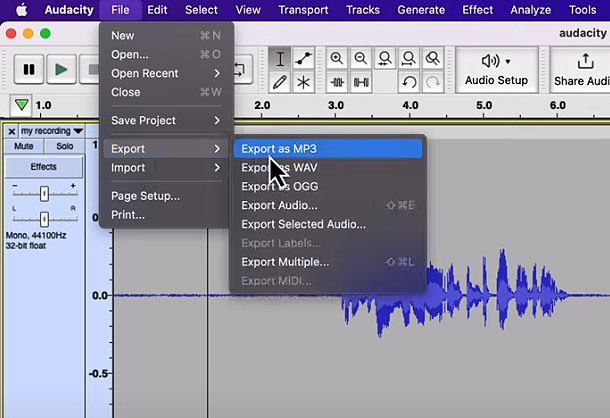This screenshot has width=610, height=418.
Task: Select Export as MP3
Action: [x=328, y=149]
